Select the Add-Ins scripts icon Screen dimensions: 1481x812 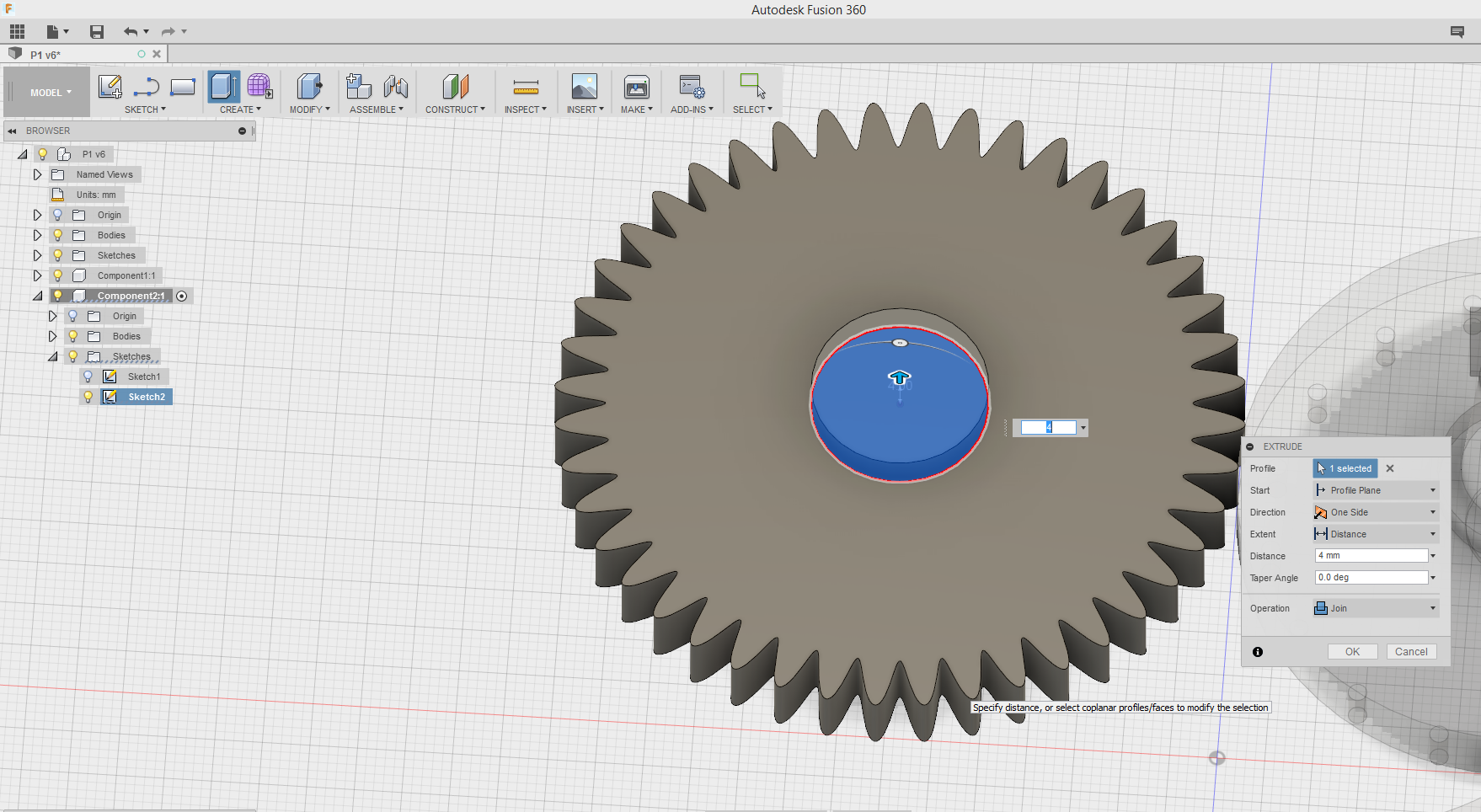[692, 87]
